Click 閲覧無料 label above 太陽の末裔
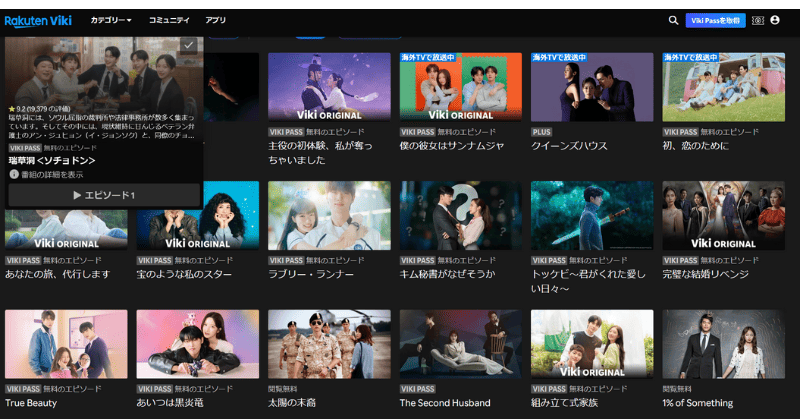Image resolution: width=800 pixels, height=419 pixels. click(x=283, y=389)
